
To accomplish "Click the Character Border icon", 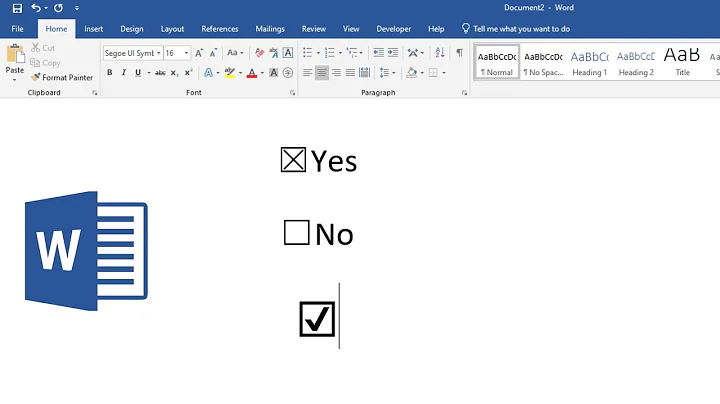I will (x=288, y=53).
